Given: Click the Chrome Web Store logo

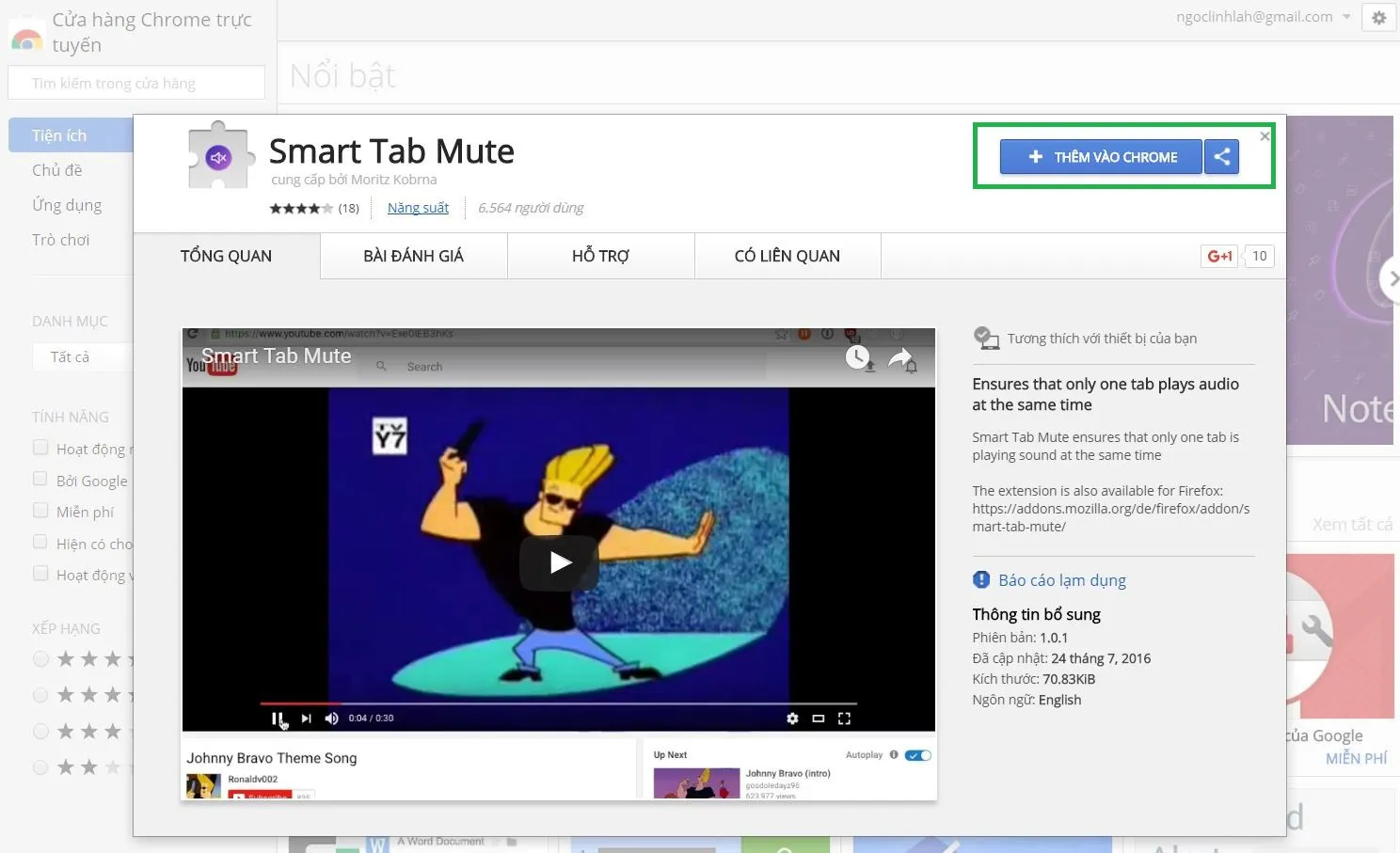Looking at the screenshot, I should point(26,34).
